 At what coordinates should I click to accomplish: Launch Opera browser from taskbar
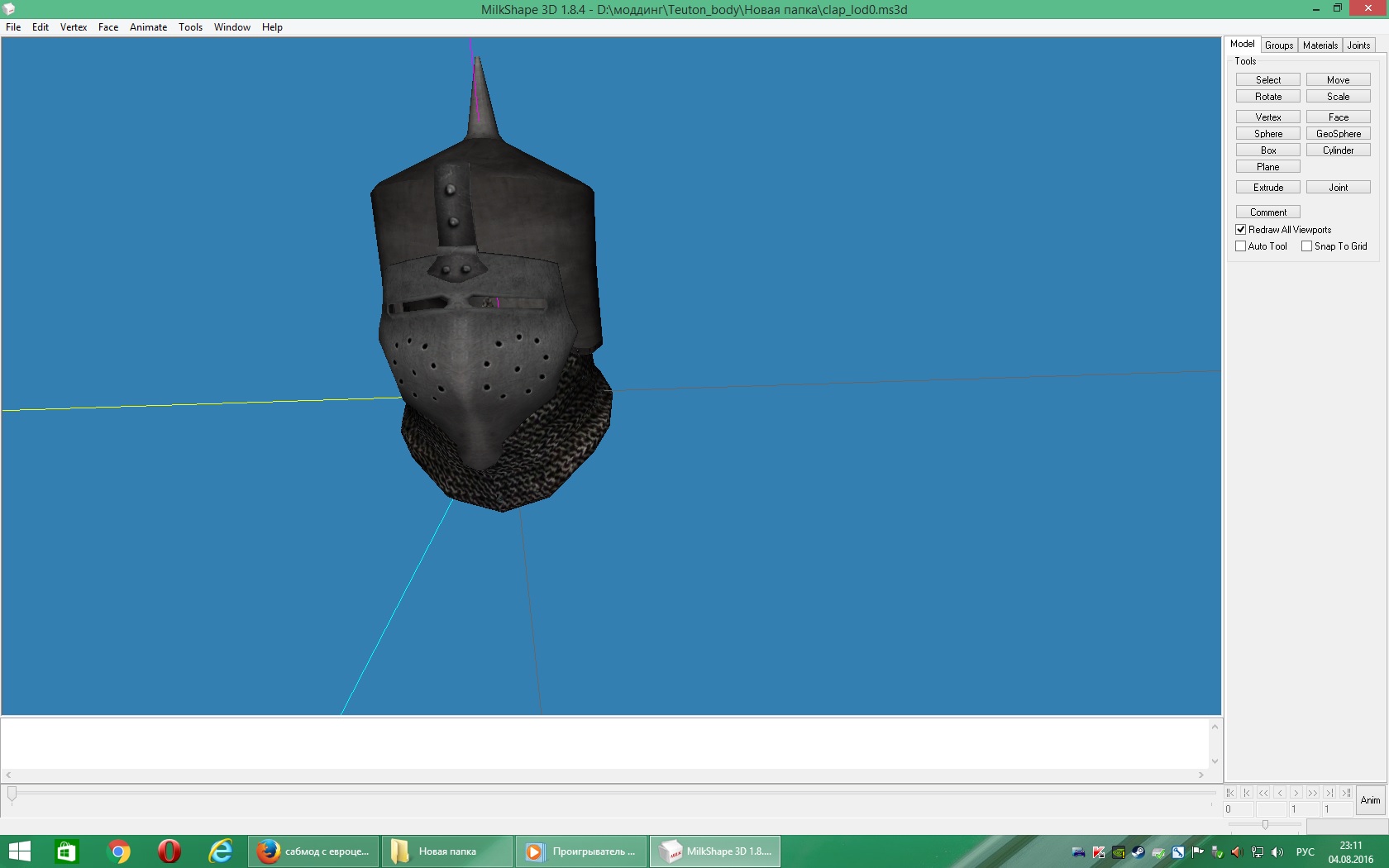[169, 851]
